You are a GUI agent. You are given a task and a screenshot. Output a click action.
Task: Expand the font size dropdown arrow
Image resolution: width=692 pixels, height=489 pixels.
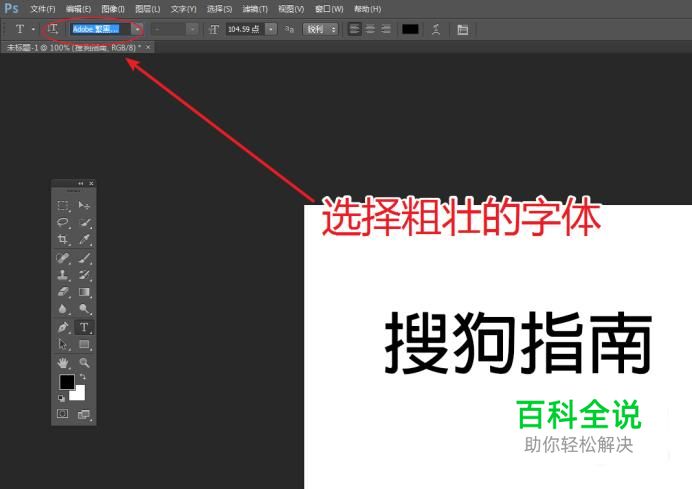[271, 29]
